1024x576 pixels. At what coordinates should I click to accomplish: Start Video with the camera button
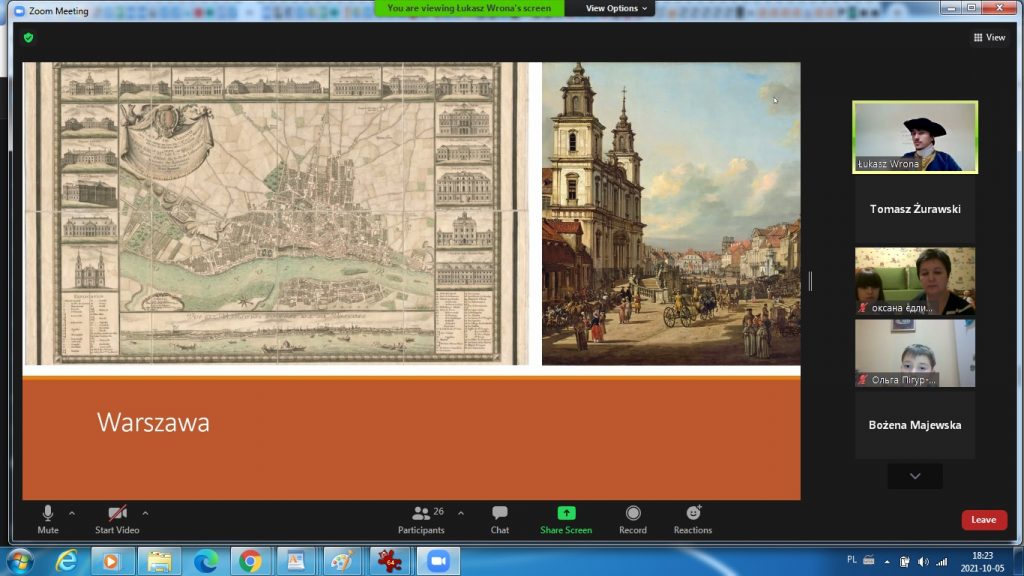click(117, 519)
